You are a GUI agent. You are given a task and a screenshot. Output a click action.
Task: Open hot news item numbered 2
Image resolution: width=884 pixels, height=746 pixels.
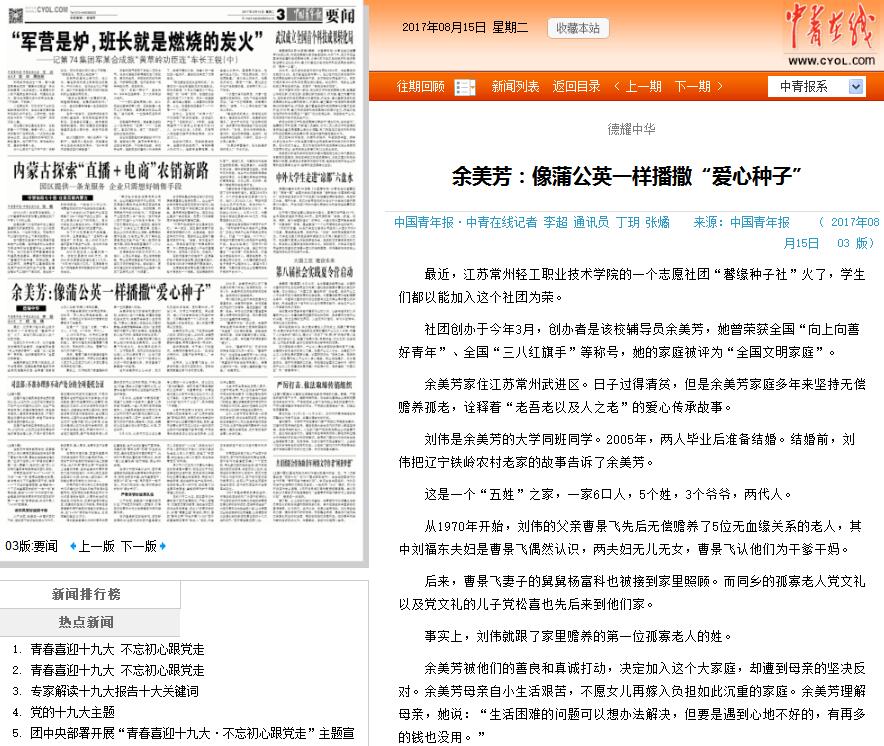click(117, 670)
